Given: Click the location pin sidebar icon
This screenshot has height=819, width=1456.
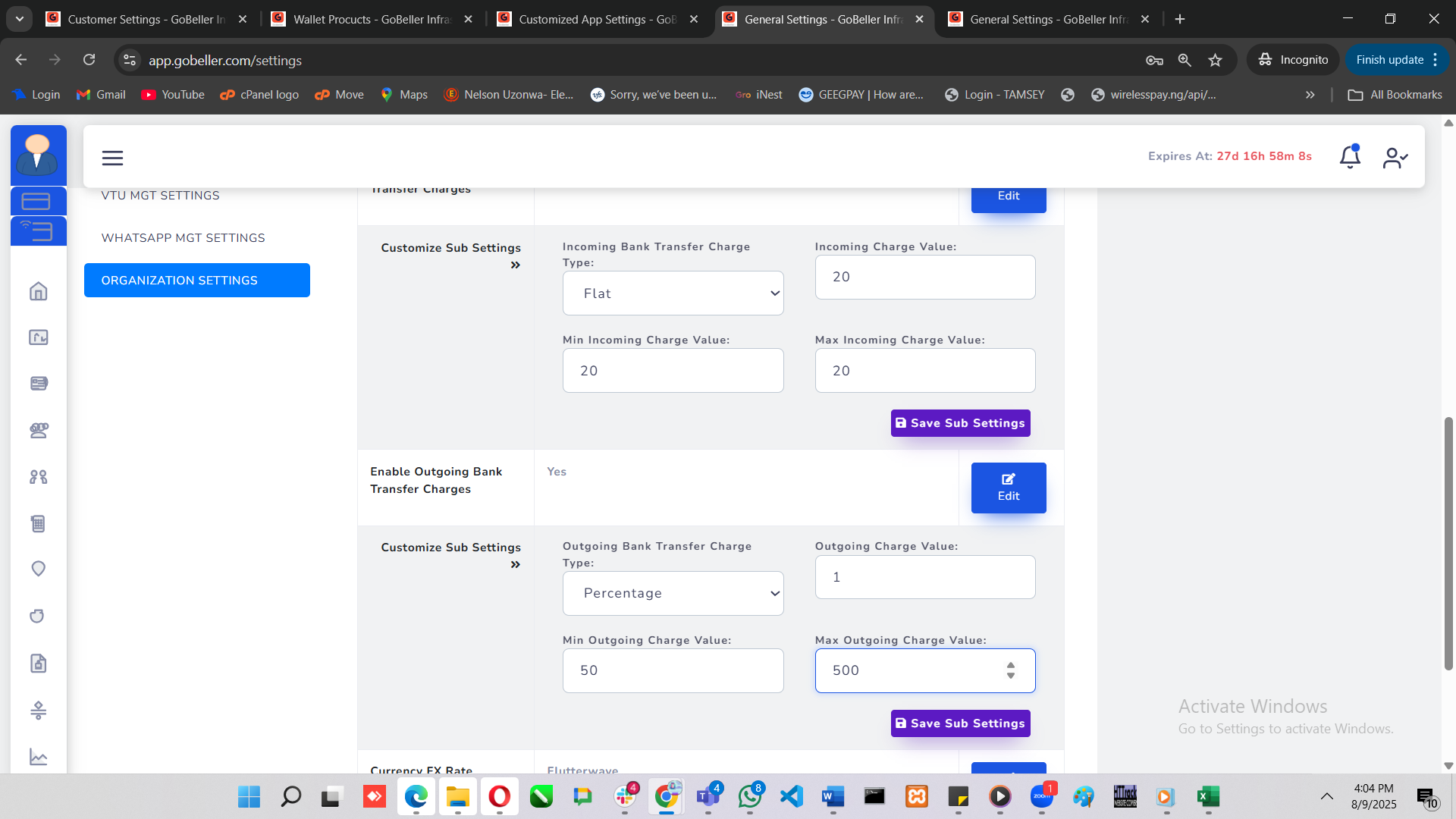Looking at the screenshot, I should pyautogui.click(x=39, y=569).
